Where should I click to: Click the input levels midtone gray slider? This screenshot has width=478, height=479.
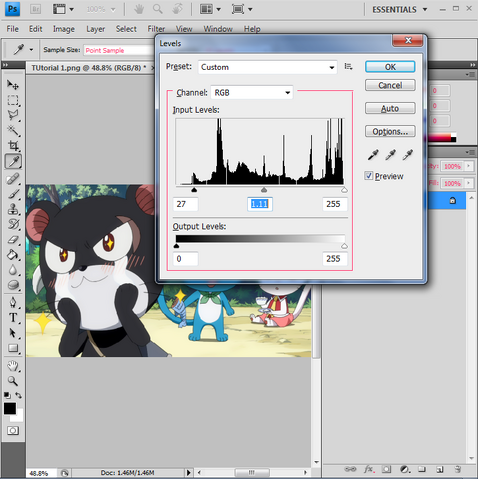click(x=264, y=190)
